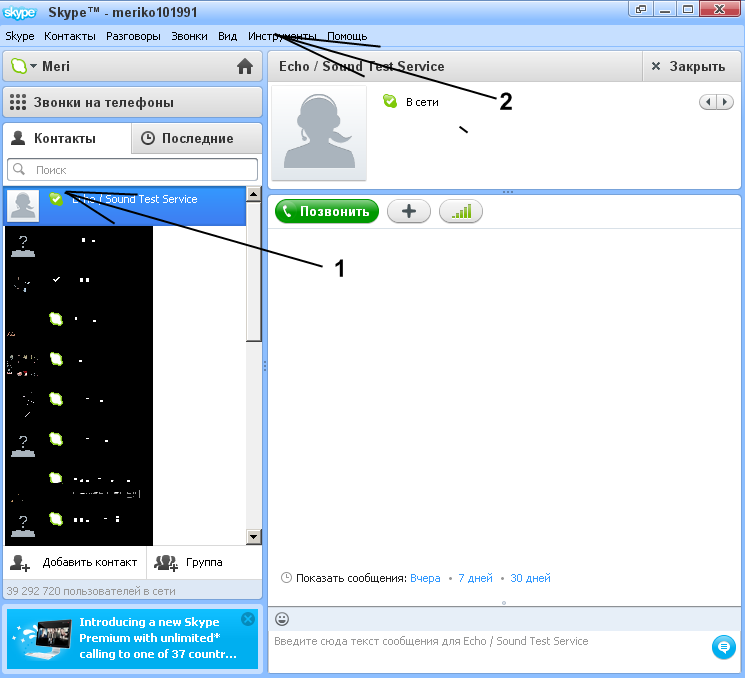Show messages from 30 дней
The image size is (745, 678).
point(530,578)
